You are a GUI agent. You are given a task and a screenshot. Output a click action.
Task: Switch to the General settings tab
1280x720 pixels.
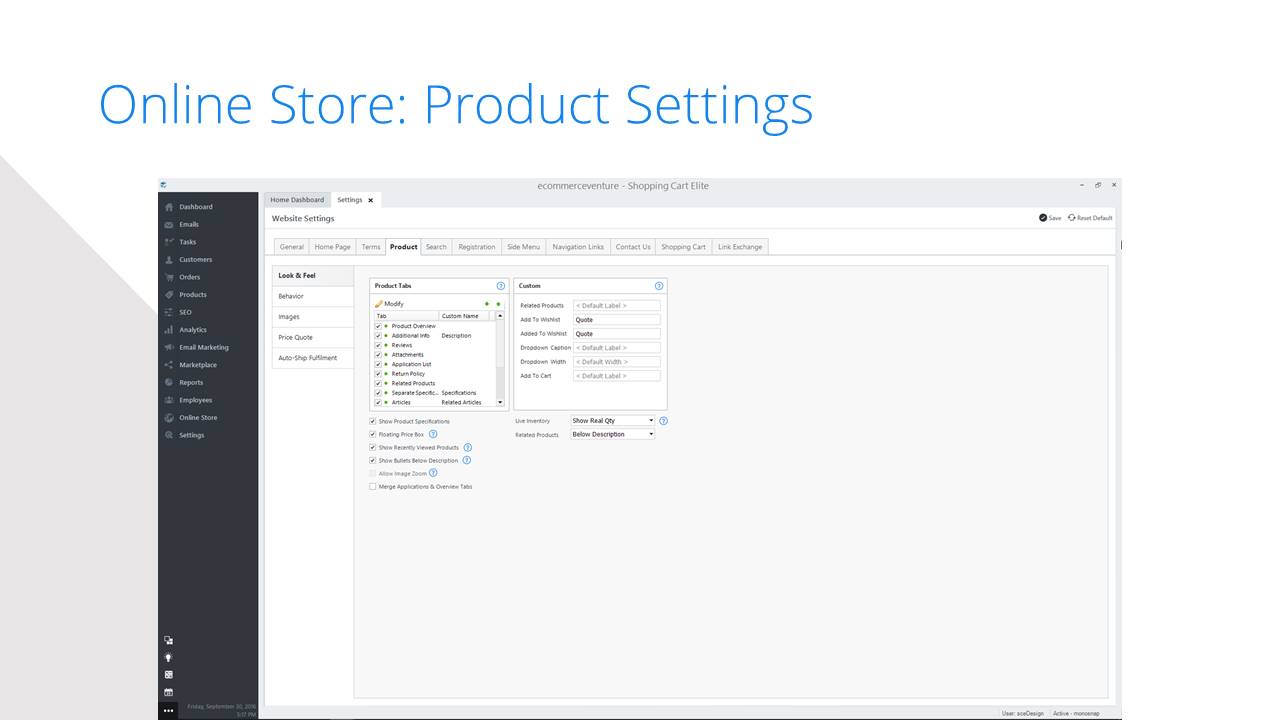292,247
